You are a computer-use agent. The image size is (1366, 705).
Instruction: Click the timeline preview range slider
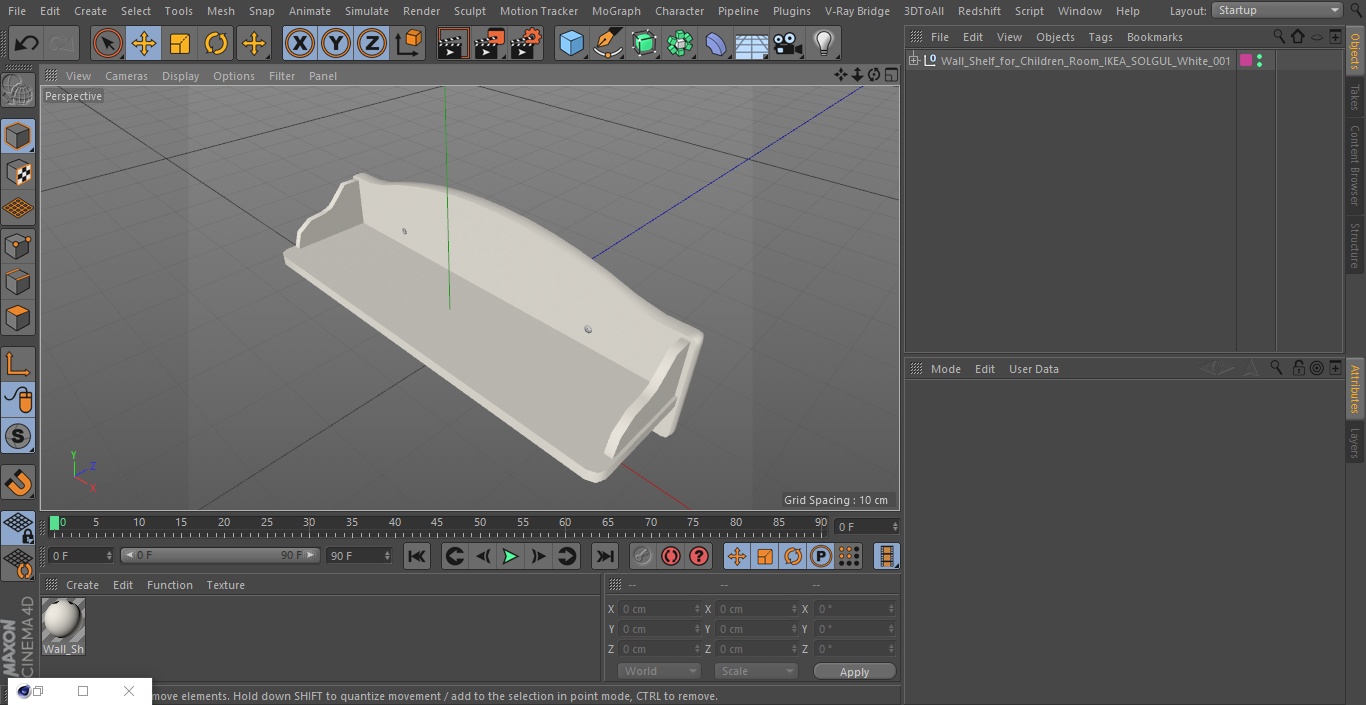[x=220, y=555]
